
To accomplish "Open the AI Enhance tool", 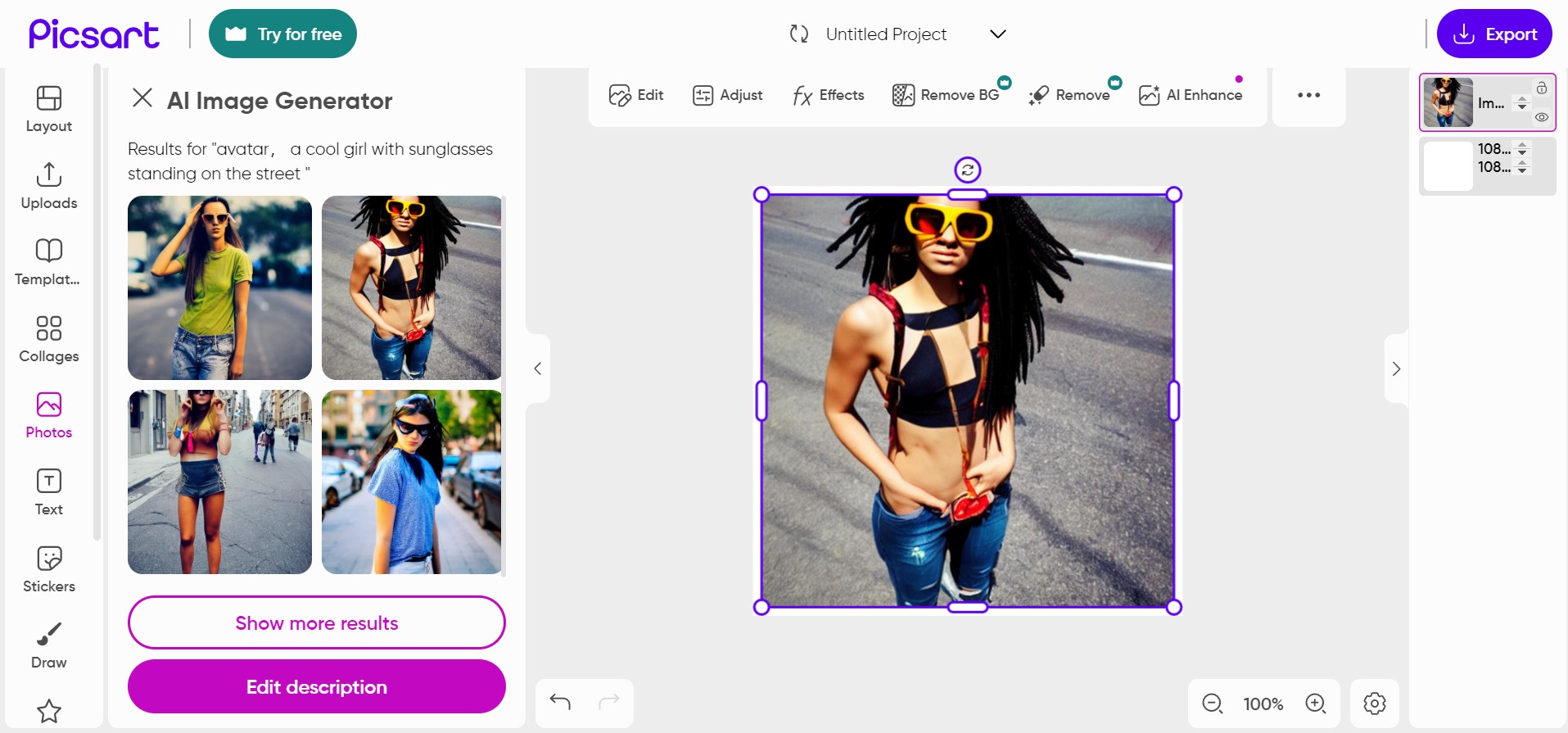I will pyautogui.click(x=1191, y=95).
